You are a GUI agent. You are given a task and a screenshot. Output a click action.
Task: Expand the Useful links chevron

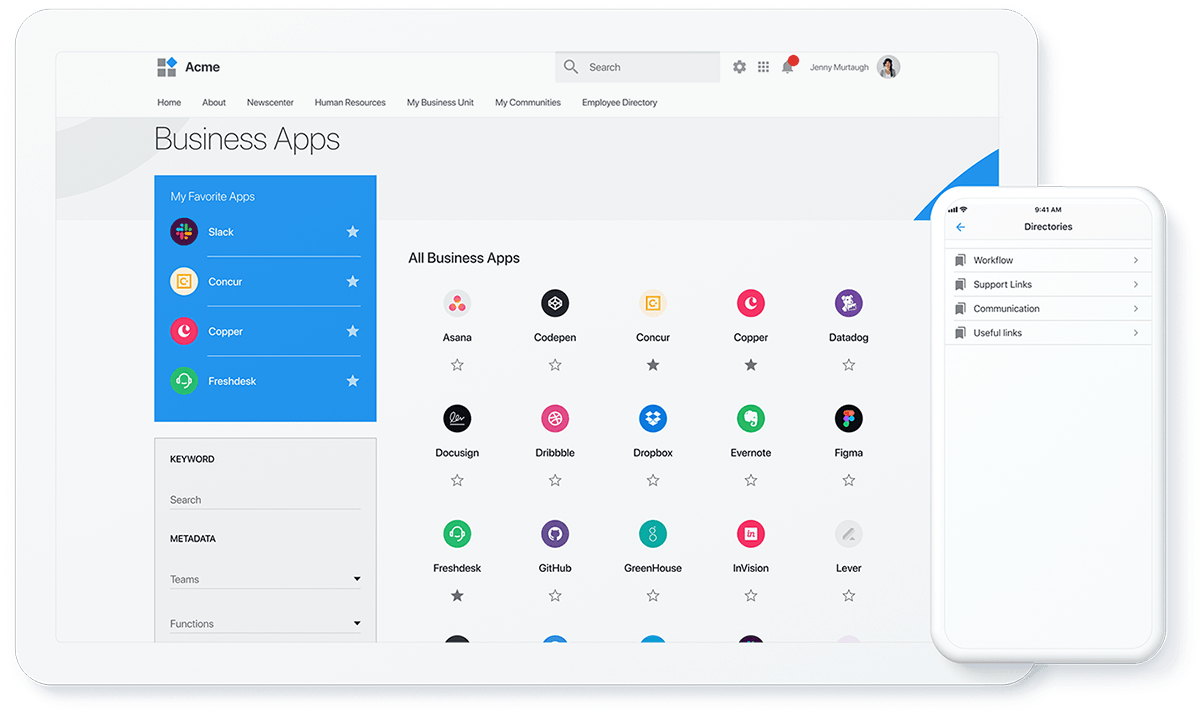(x=1136, y=333)
